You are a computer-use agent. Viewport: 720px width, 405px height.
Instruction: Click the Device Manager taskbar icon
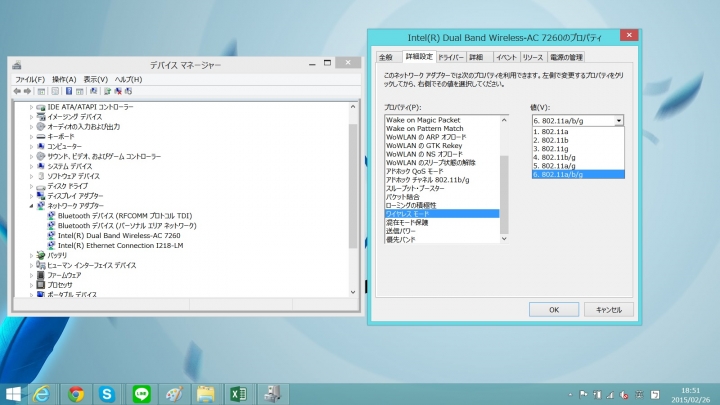click(x=272, y=394)
